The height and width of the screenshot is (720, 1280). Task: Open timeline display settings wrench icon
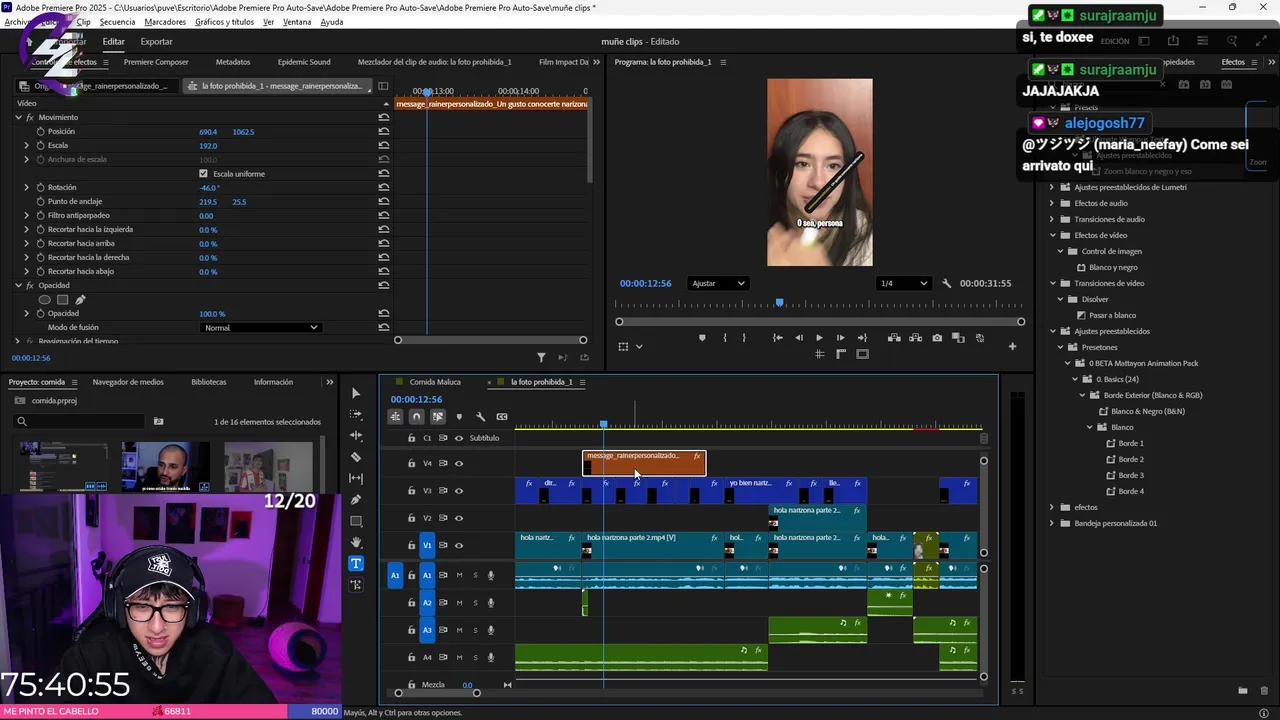tap(480, 417)
